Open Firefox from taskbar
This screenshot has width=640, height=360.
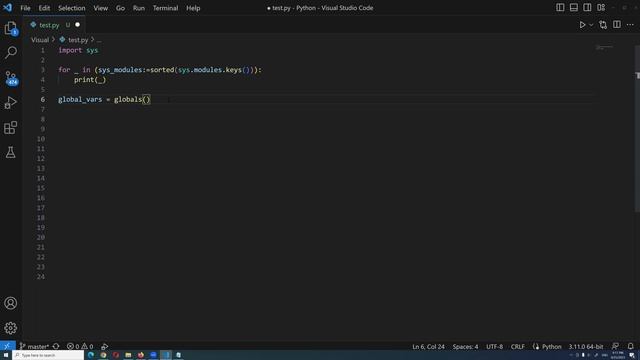(141, 356)
